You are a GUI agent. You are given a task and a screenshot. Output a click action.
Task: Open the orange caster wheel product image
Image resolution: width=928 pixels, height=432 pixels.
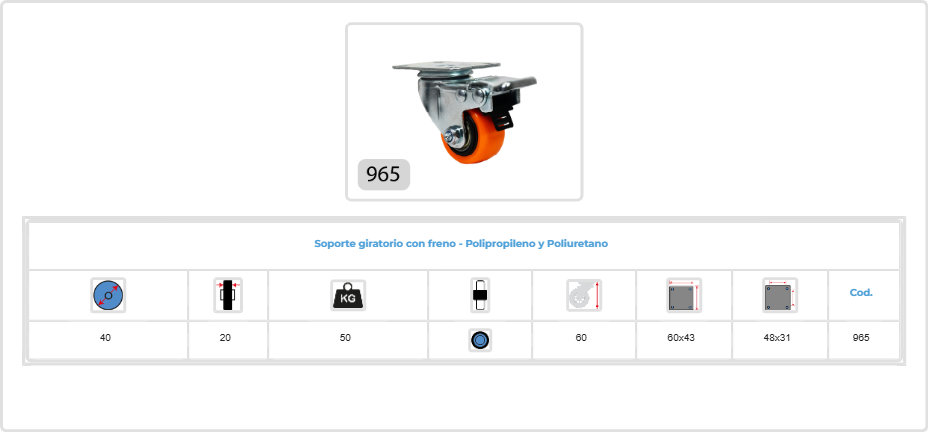point(464,112)
